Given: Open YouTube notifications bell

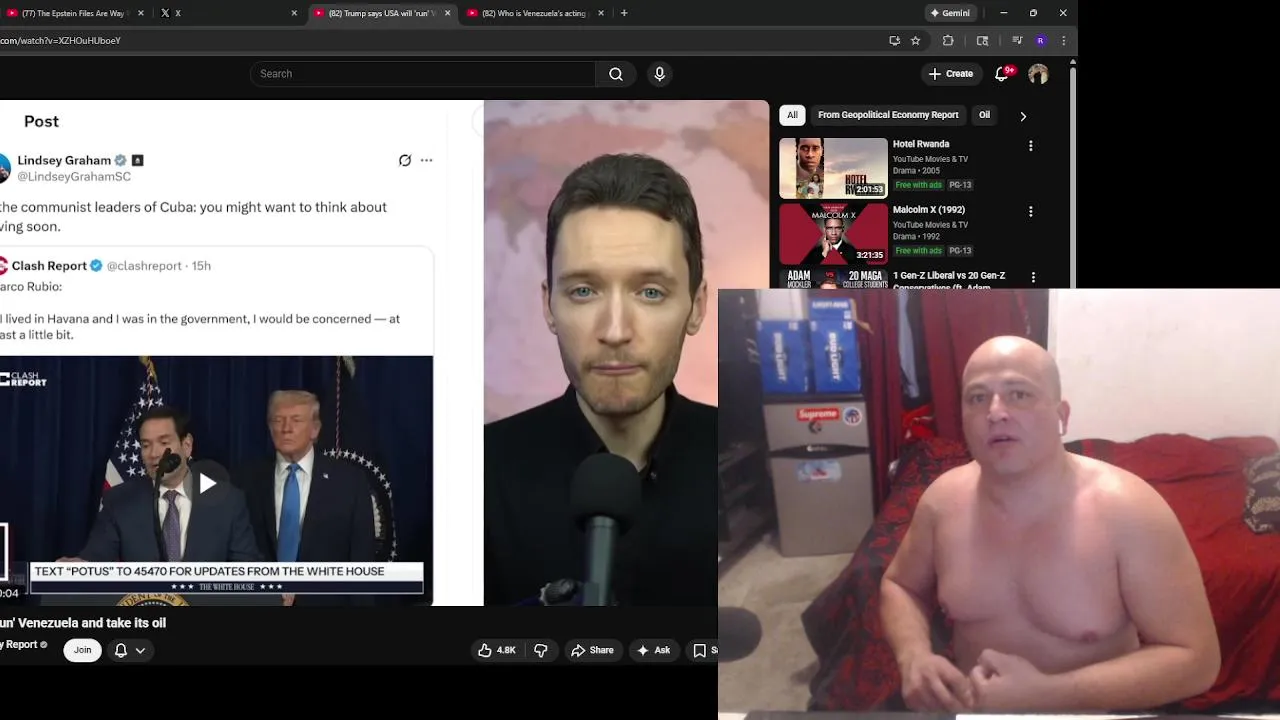Looking at the screenshot, I should point(1003,74).
